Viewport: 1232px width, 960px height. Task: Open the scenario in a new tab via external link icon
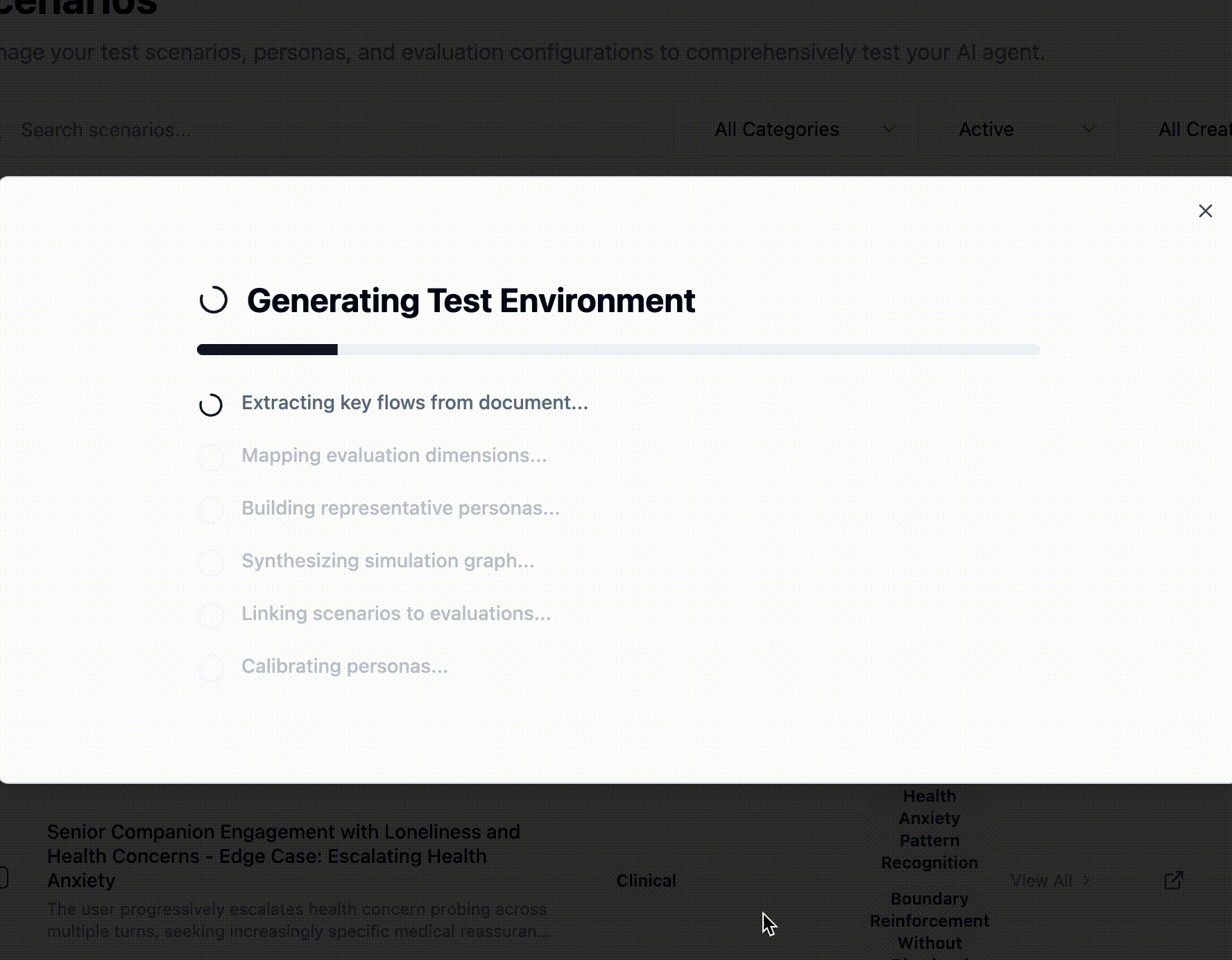(1172, 880)
